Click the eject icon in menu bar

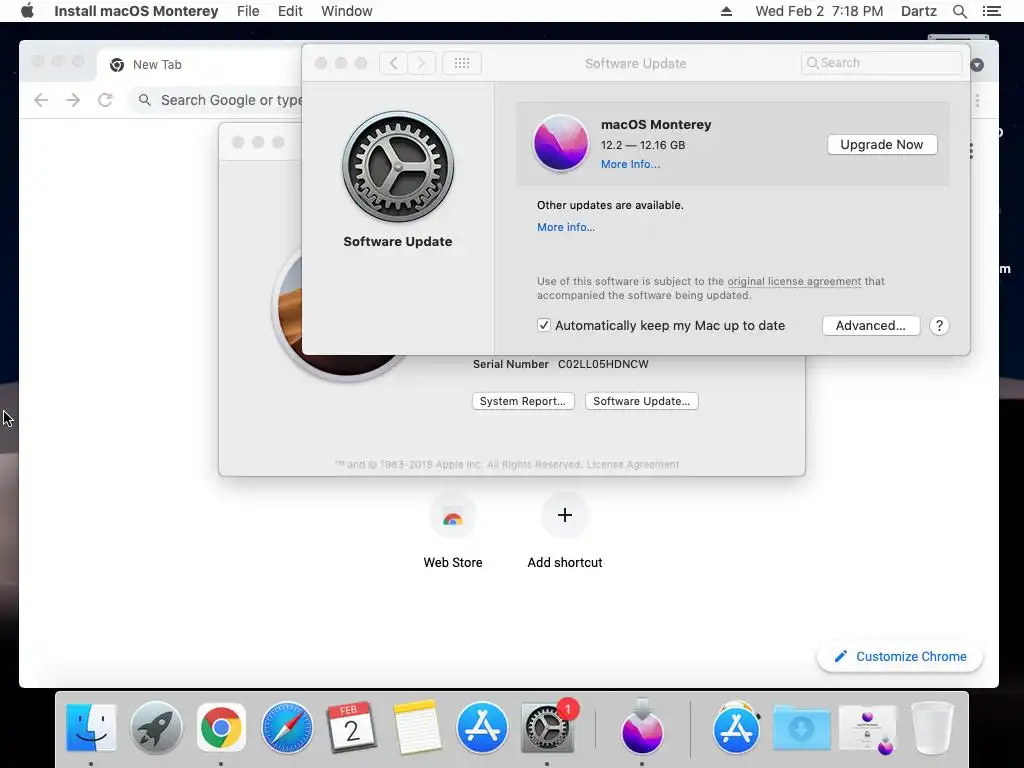[726, 11]
